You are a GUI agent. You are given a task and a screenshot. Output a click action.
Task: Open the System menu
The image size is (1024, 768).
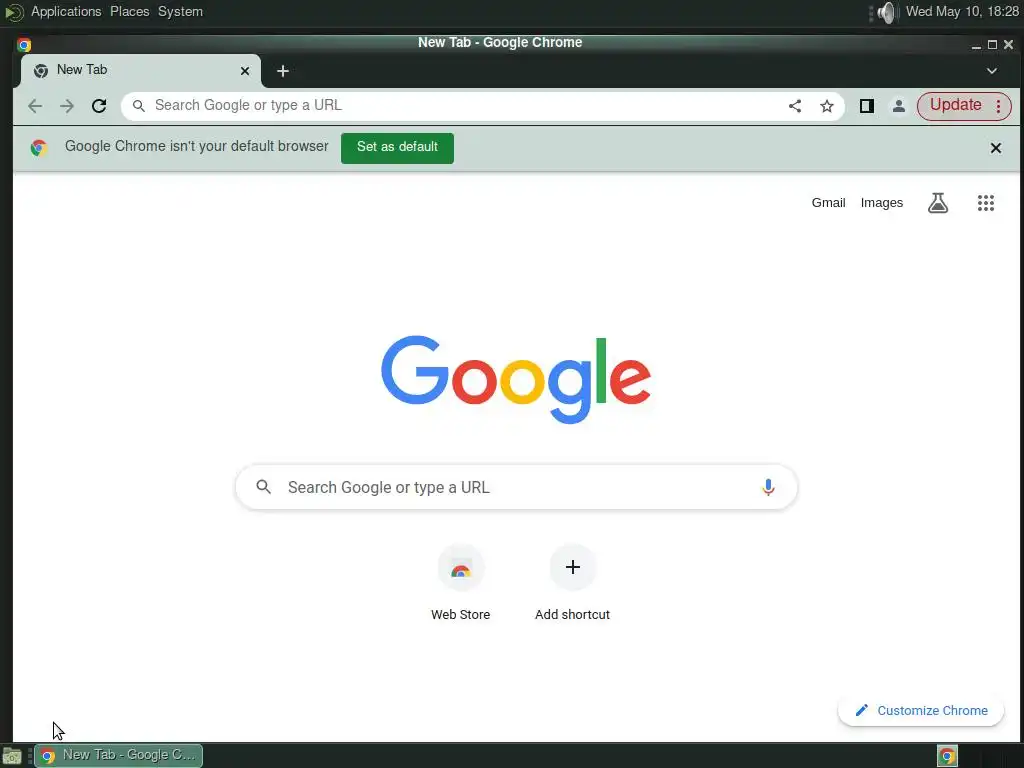[180, 12]
